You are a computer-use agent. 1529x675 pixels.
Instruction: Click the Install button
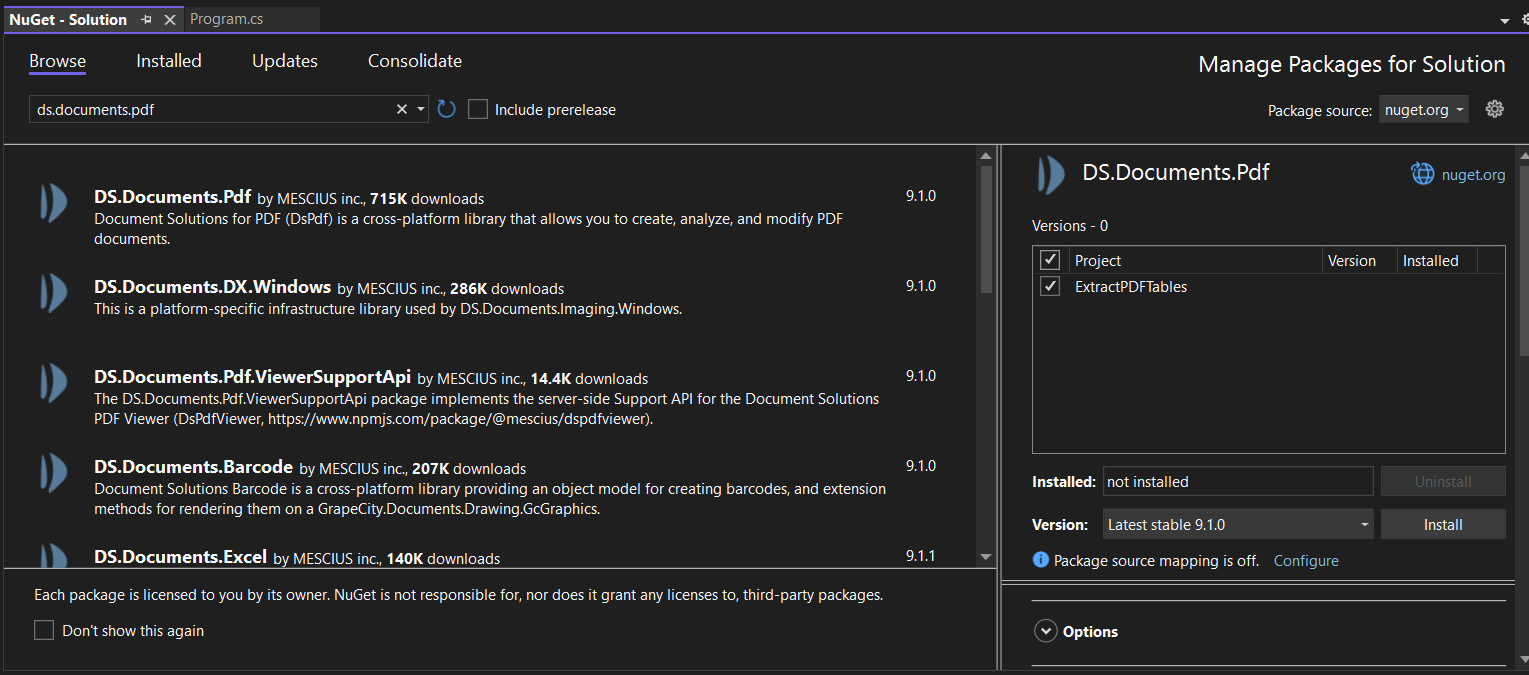tap(1443, 524)
